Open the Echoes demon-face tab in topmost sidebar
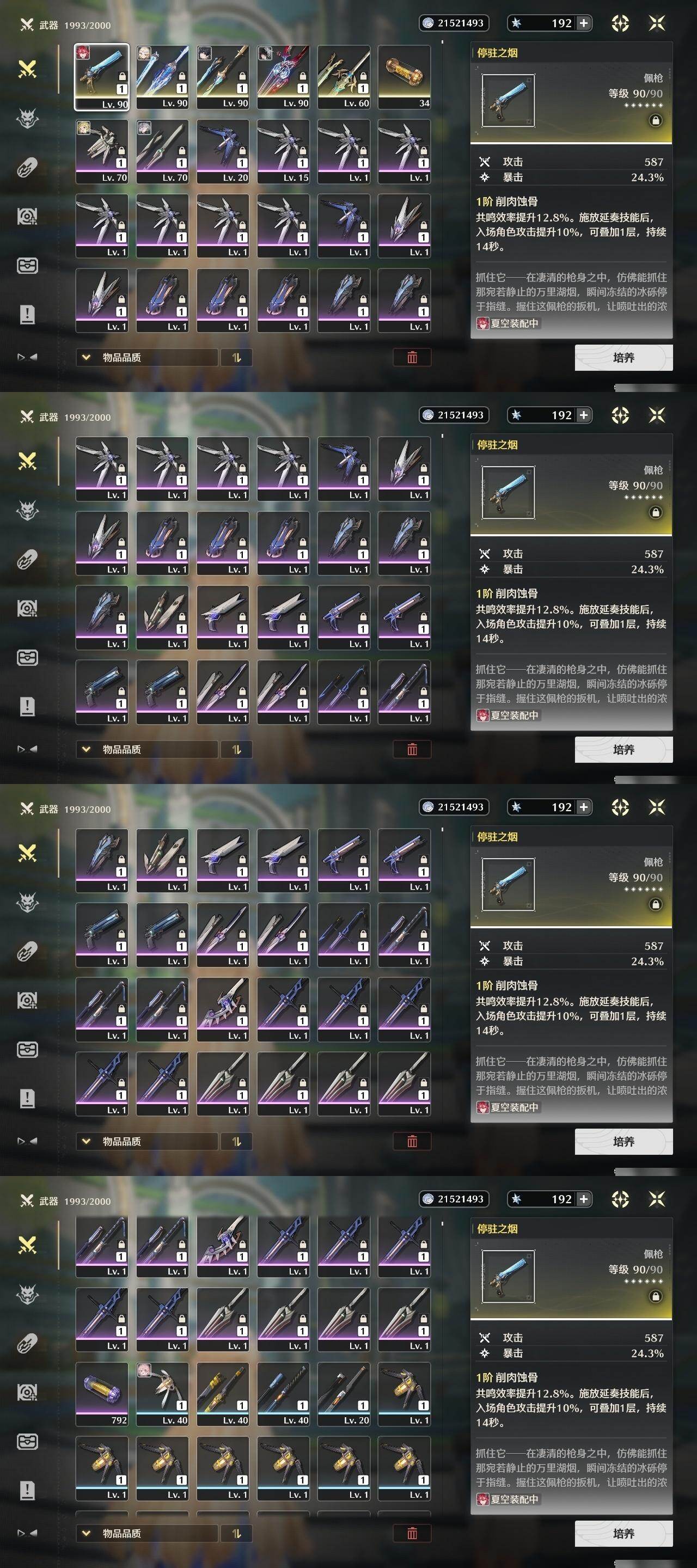Image resolution: width=697 pixels, height=1568 pixels. pyautogui.click(x=27, y=119)
